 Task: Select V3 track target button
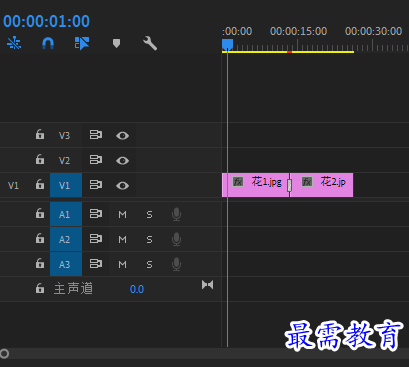(x=65, y=135)
